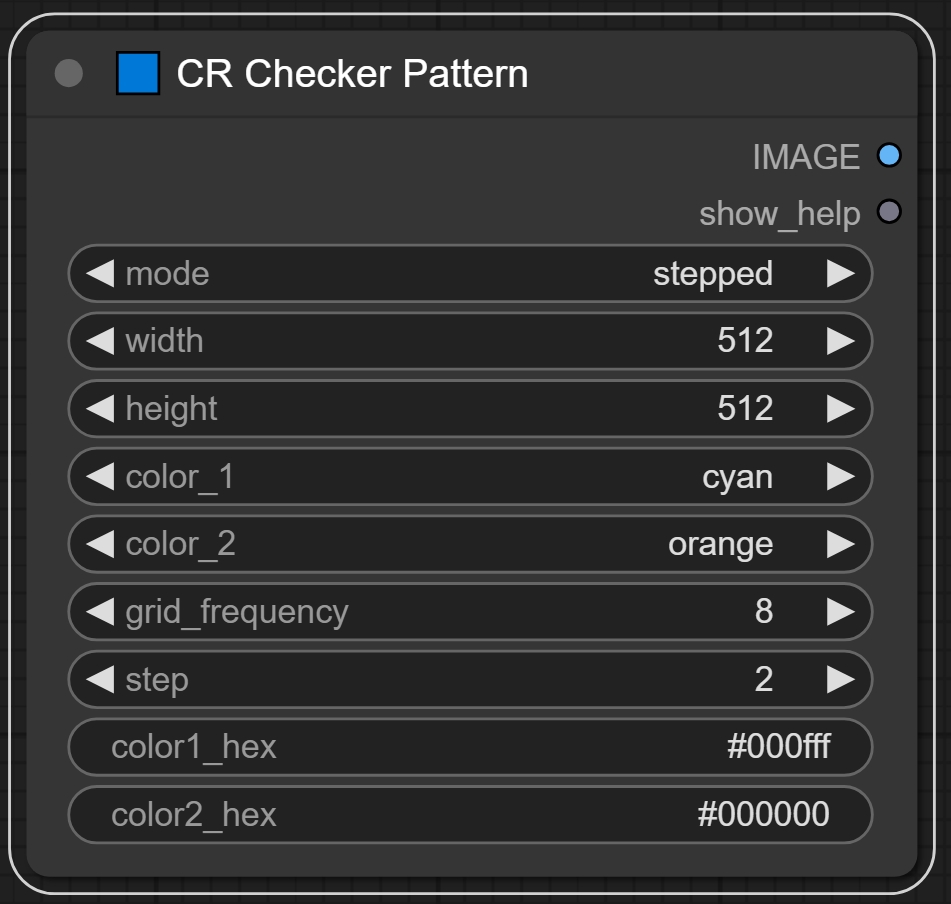Screen dimensions: 951x904
Task: Increase grid_frequency using the right arrow
Action: point(840,612)
